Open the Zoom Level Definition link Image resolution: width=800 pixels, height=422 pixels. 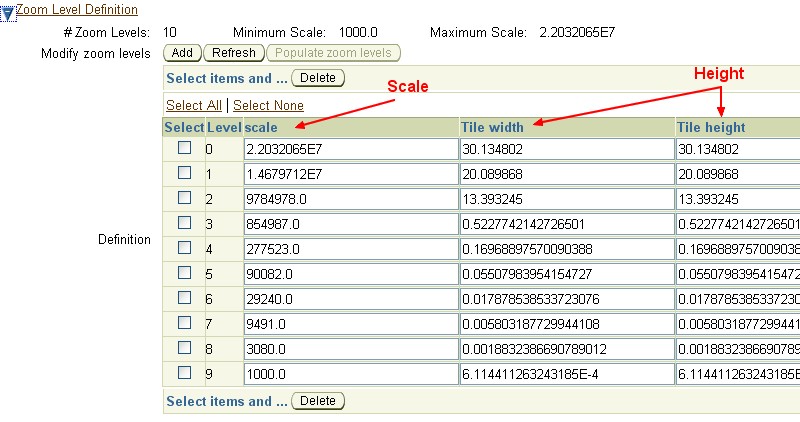77,9
